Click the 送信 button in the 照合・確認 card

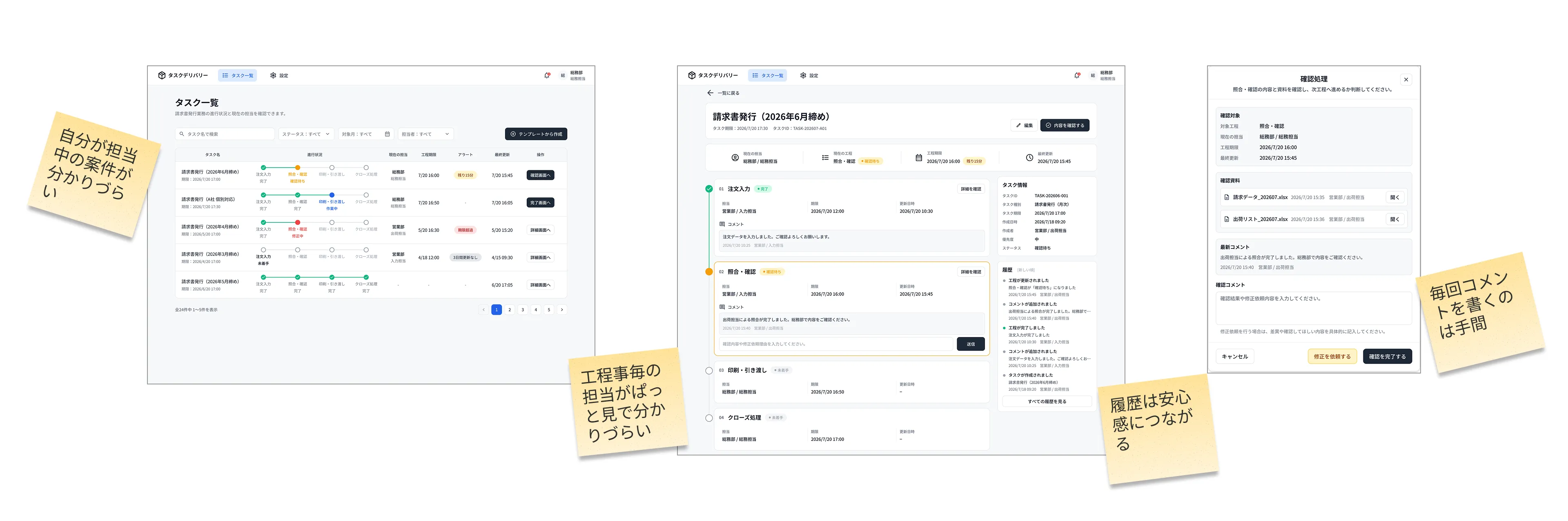point(970,344)
